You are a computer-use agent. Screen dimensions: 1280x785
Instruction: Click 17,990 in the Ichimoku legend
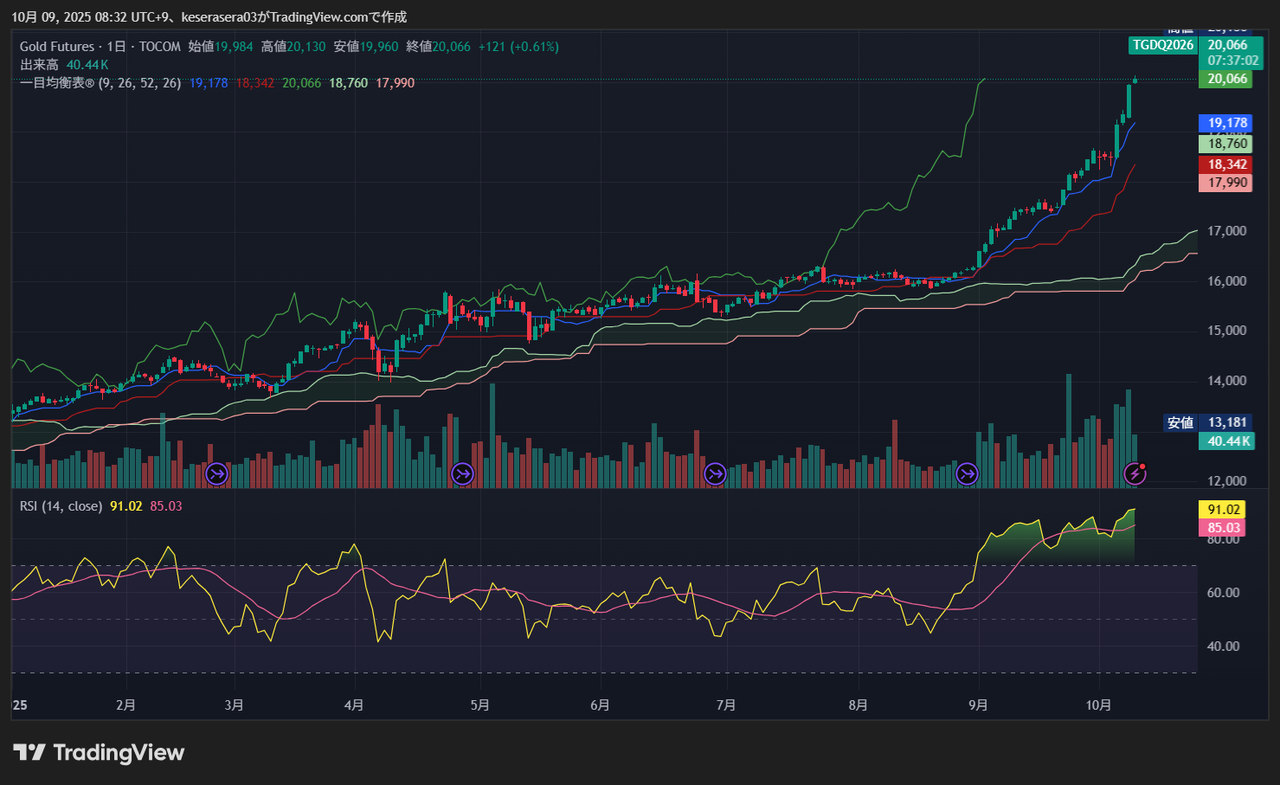tap(395, 83)
